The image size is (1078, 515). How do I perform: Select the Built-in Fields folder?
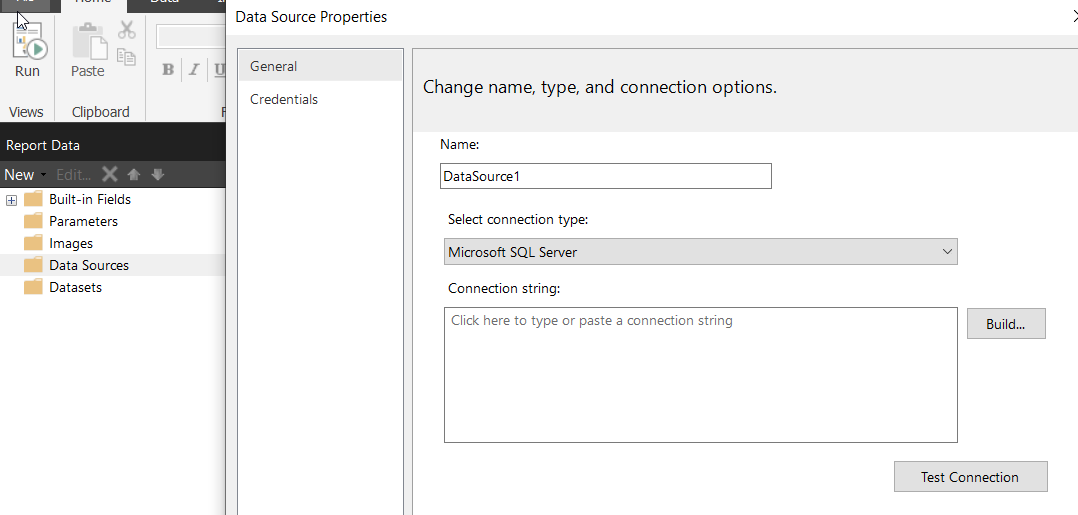(x=89, y=199)
